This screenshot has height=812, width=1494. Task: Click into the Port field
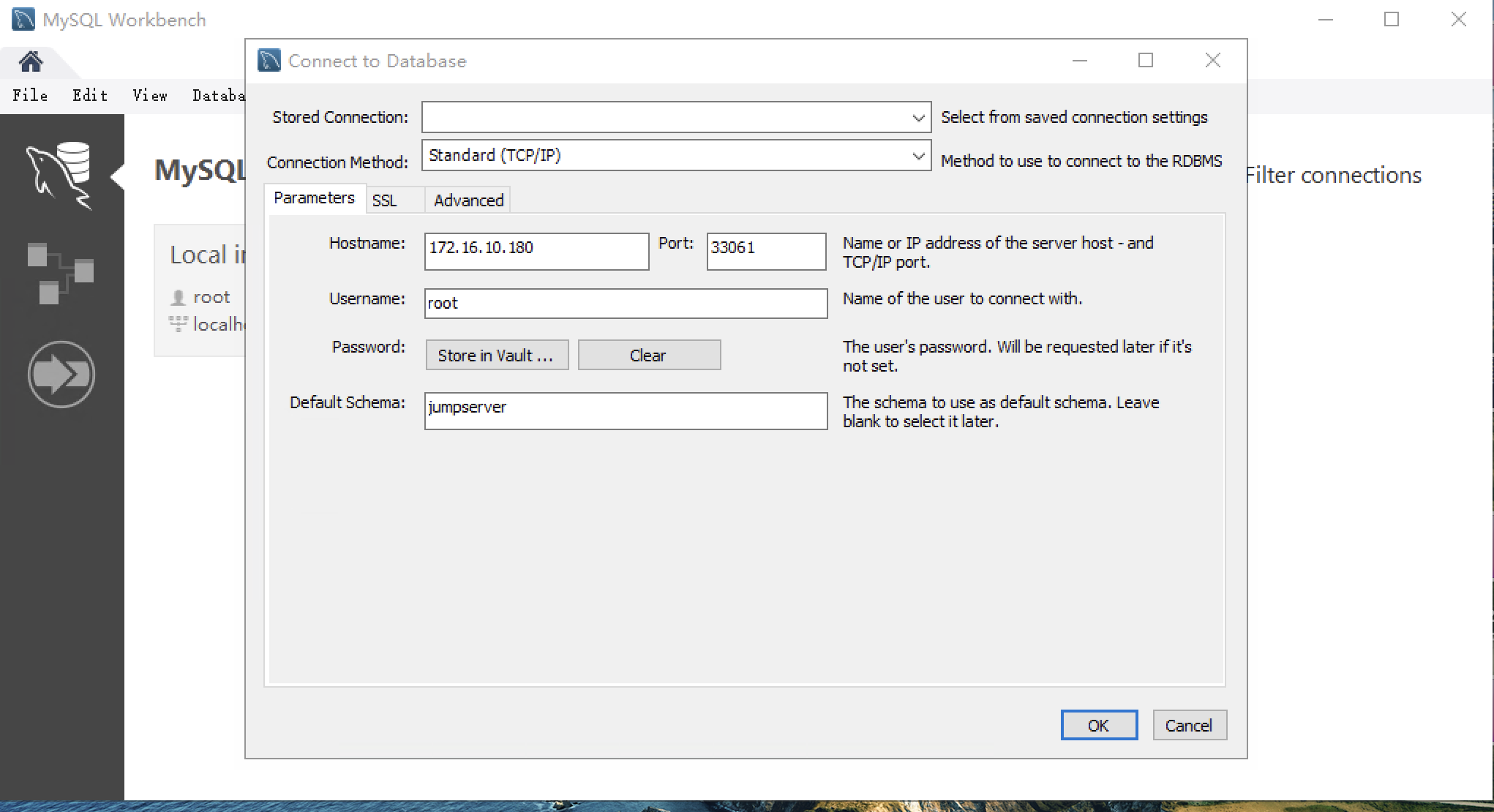[766, 251]
